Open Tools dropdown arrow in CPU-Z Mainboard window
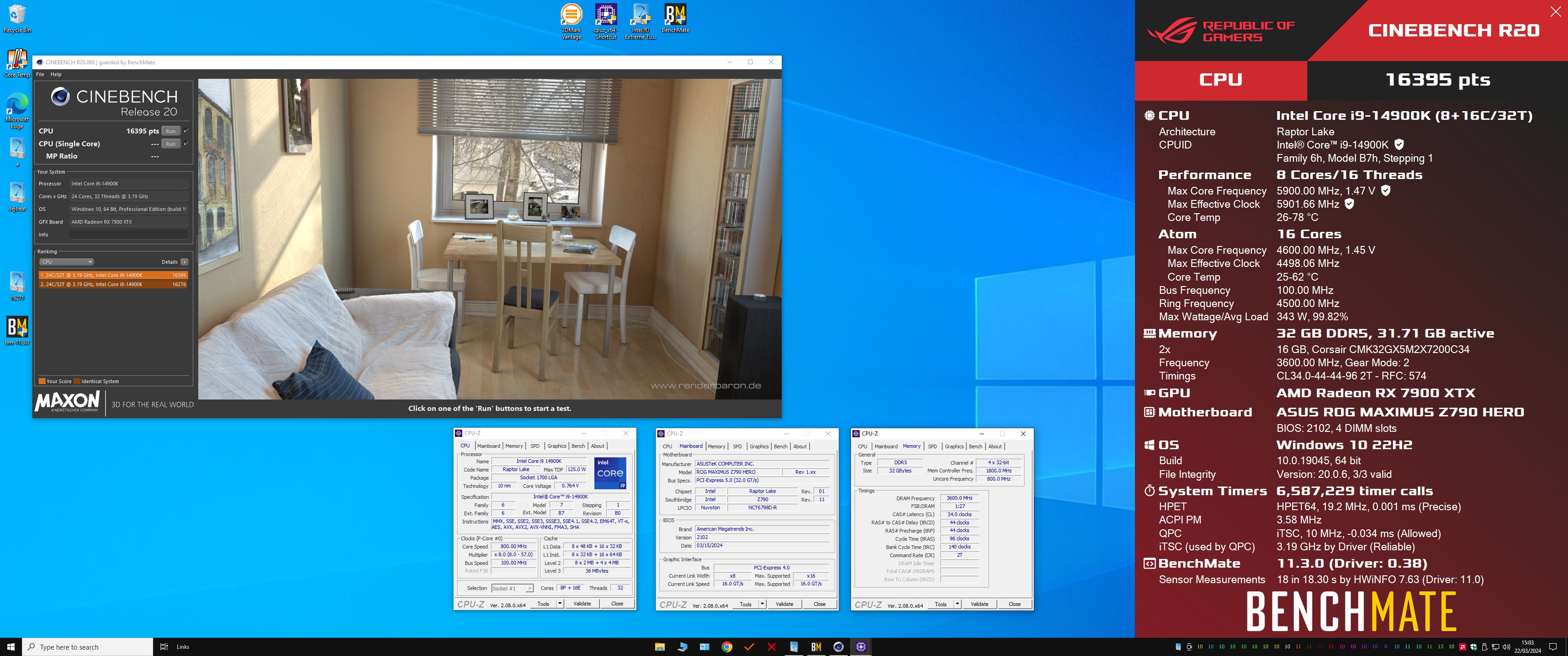The width and height of the screenshot is (1568, 656). click(x=762, y=604)
